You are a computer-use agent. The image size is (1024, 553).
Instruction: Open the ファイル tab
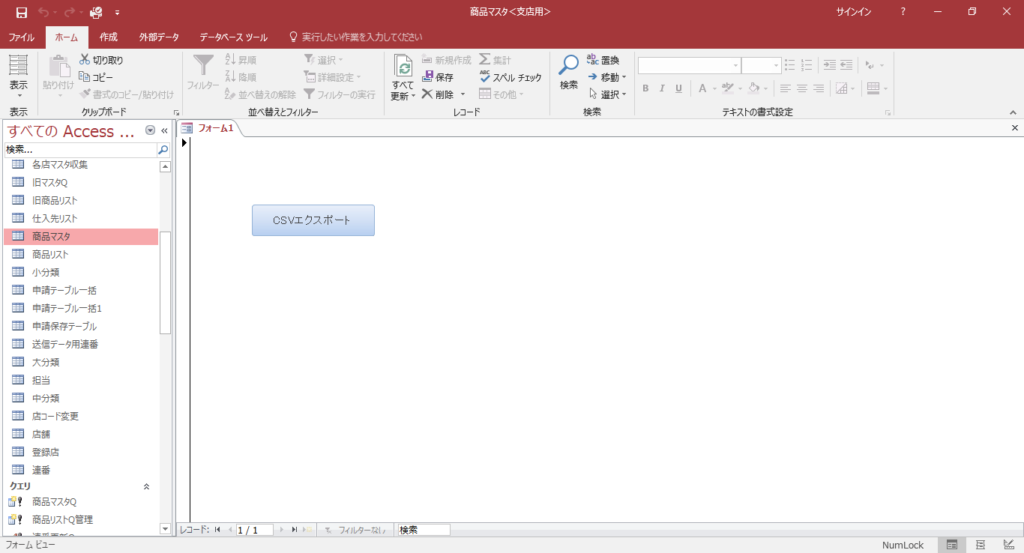pyautogui.click(x=21, y=37)
